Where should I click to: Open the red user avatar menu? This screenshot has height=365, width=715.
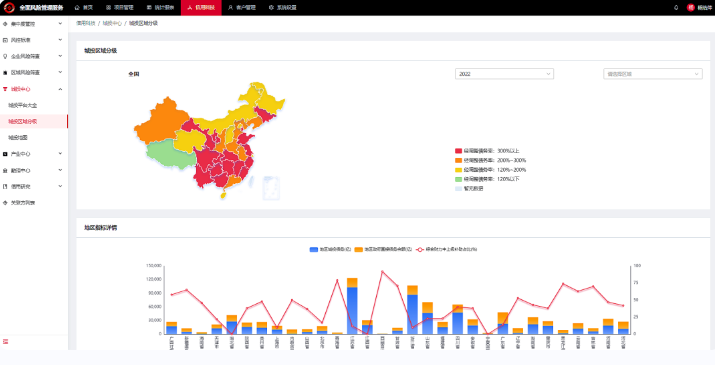691,8
